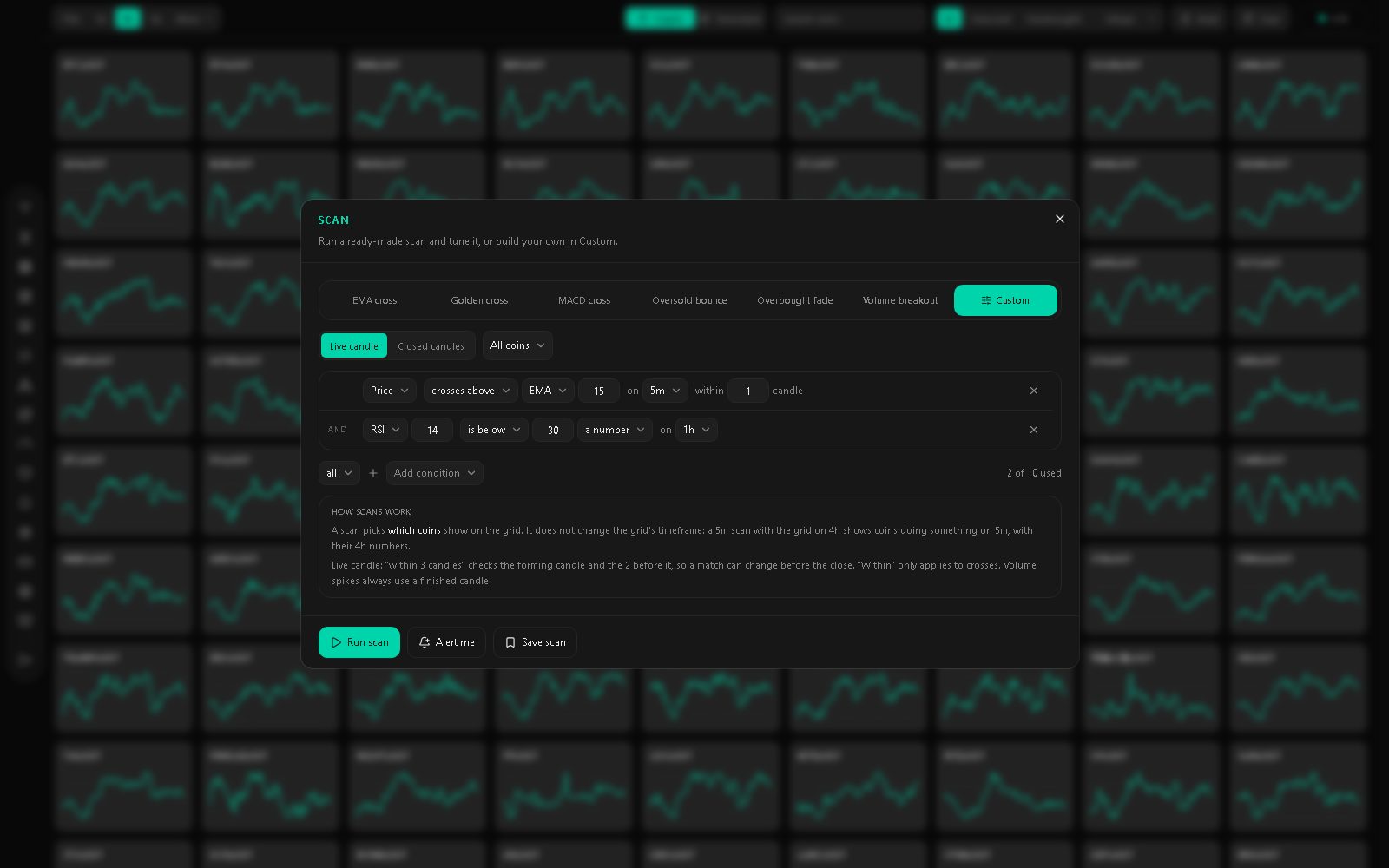
Task: Enable Live candle mode
Action: [x=354, y=345]
